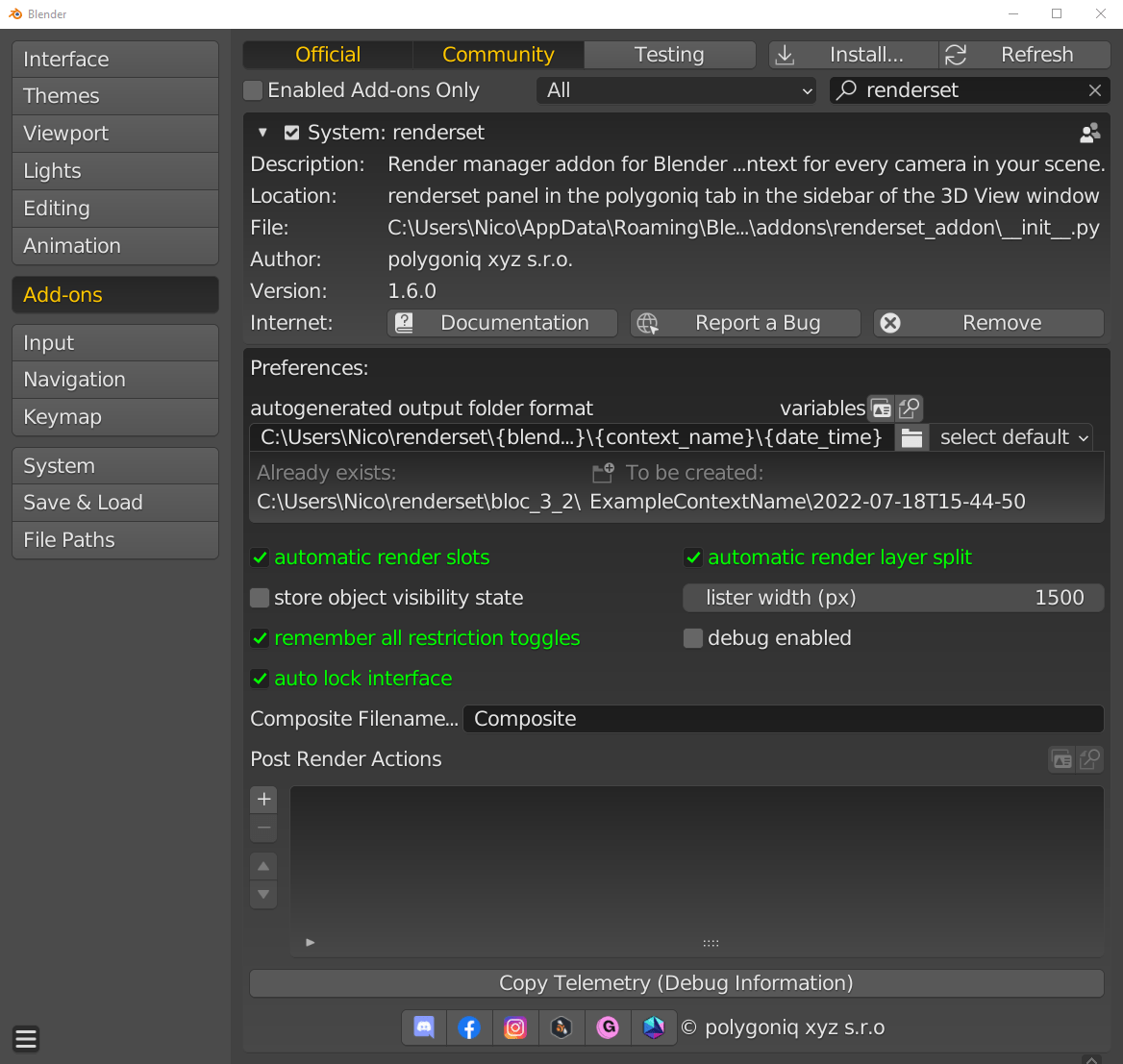Open the polygoniq hexagon logo link
This screenshot has height=1064, width=1123.
(x=653, y=1027)
